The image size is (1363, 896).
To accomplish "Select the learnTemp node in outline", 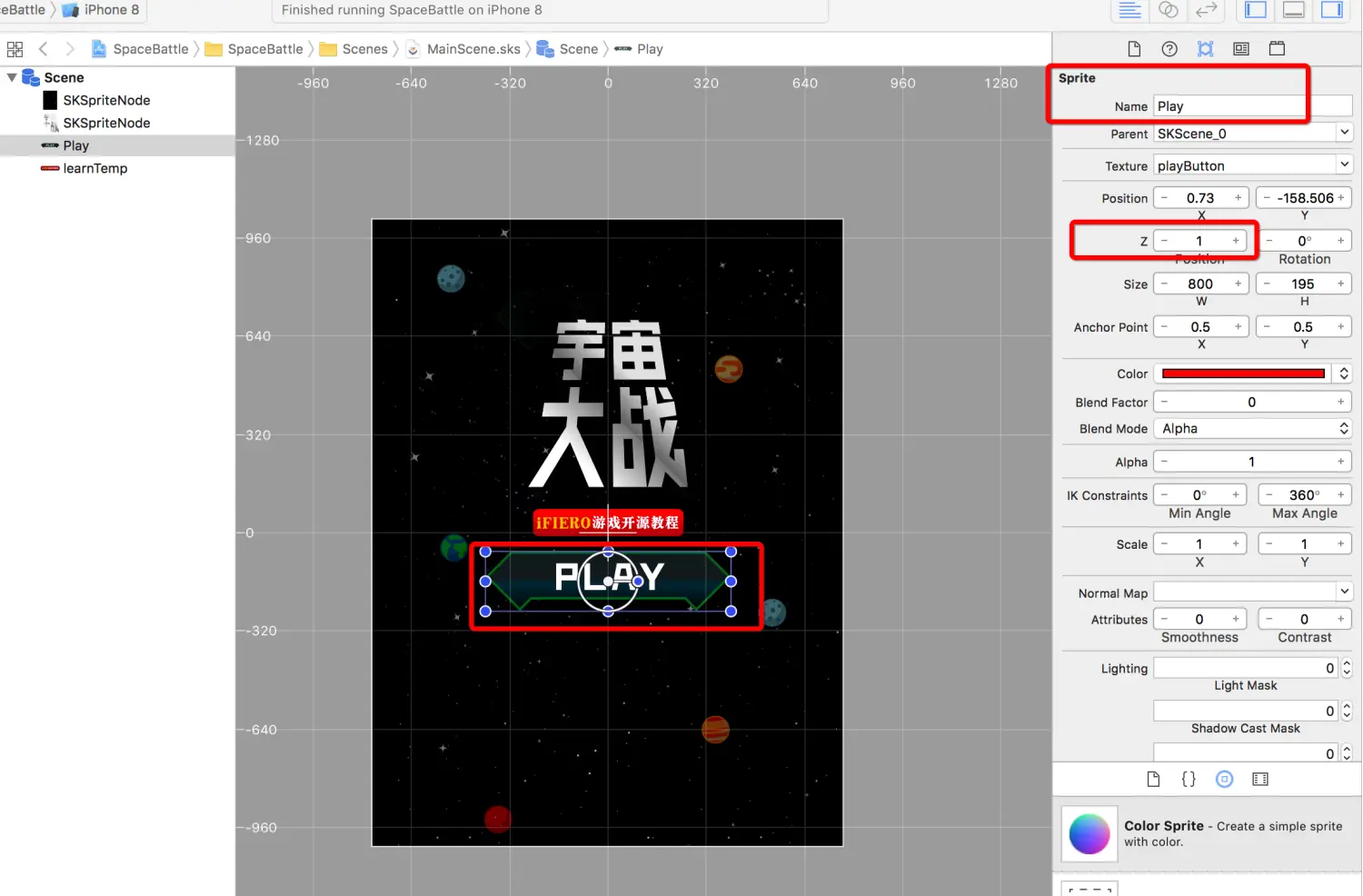I will [x=85, y=168].
